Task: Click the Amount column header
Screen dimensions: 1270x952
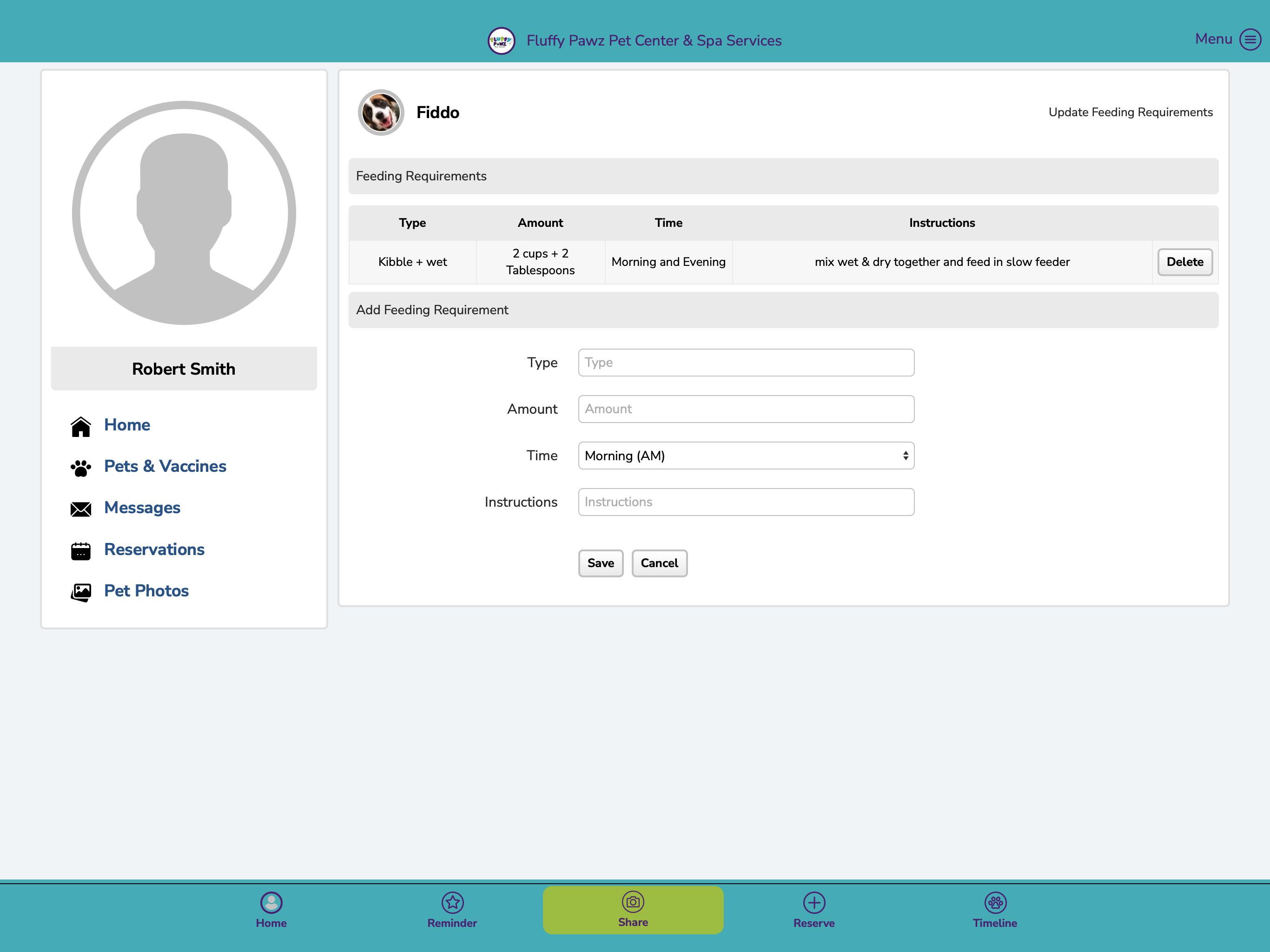Action: (x=540, y=223)
